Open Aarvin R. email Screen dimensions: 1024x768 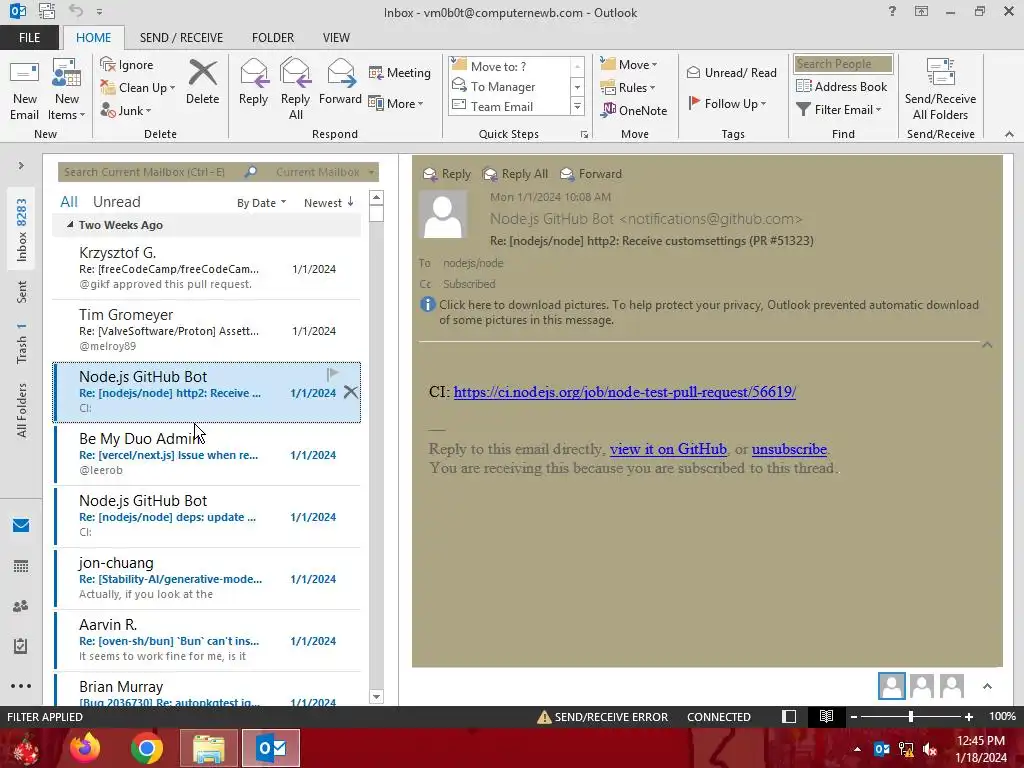tap(206, 640)
